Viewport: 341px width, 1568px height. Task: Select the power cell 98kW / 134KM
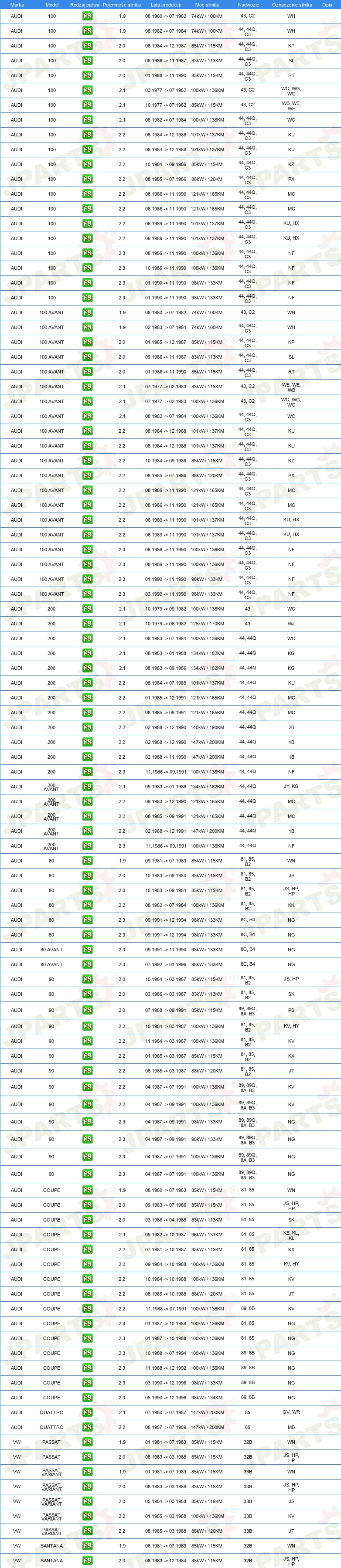point(207,1398)
